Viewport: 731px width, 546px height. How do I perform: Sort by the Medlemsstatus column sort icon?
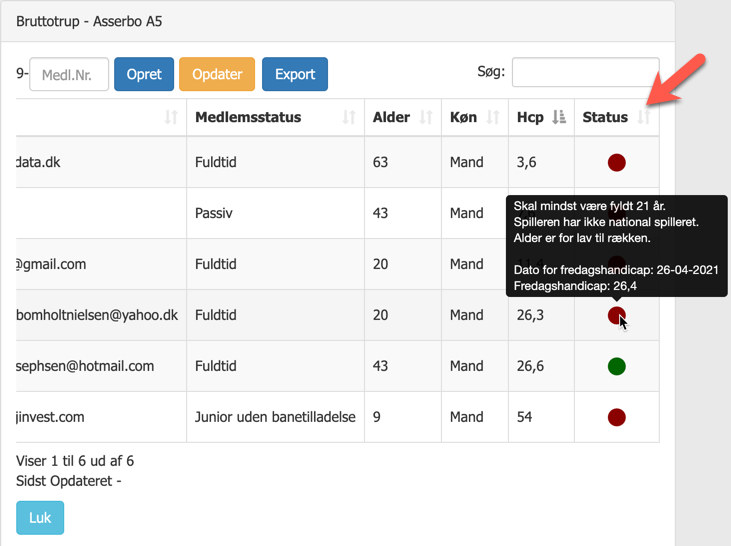tap(349, 118)
